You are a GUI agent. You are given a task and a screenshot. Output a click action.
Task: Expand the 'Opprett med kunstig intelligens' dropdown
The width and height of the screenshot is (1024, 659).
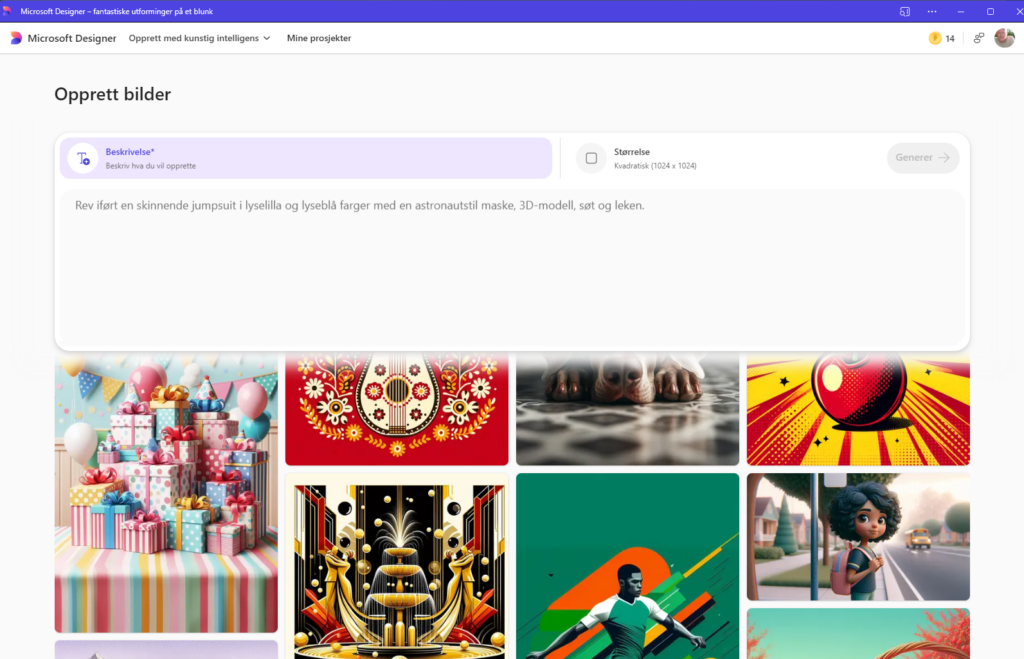pyautogui.click(x=200, y=38)
